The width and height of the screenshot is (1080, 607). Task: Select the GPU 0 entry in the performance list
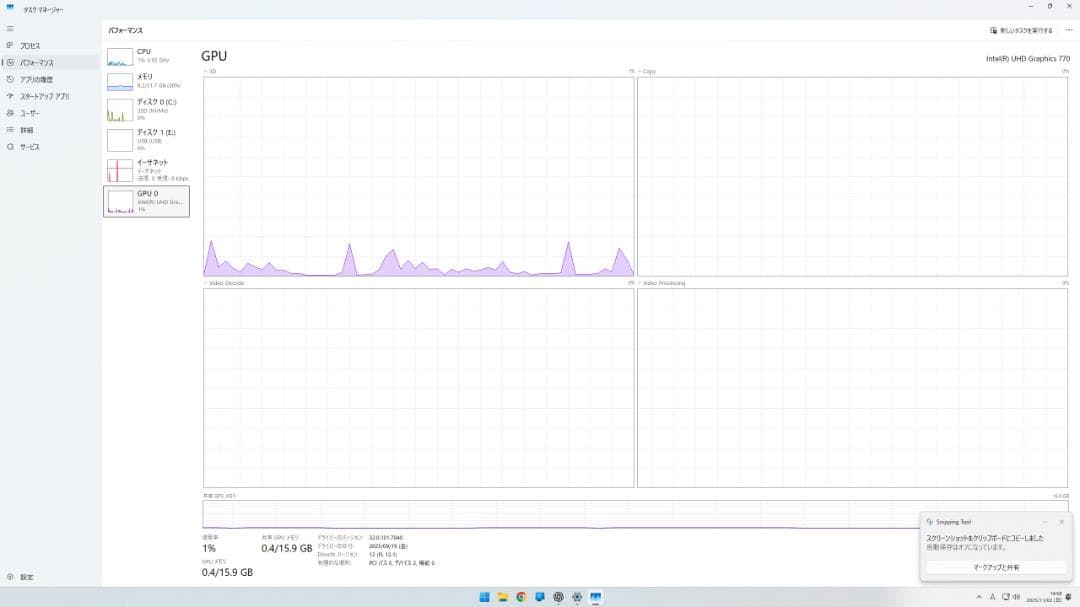click(145, 200)
